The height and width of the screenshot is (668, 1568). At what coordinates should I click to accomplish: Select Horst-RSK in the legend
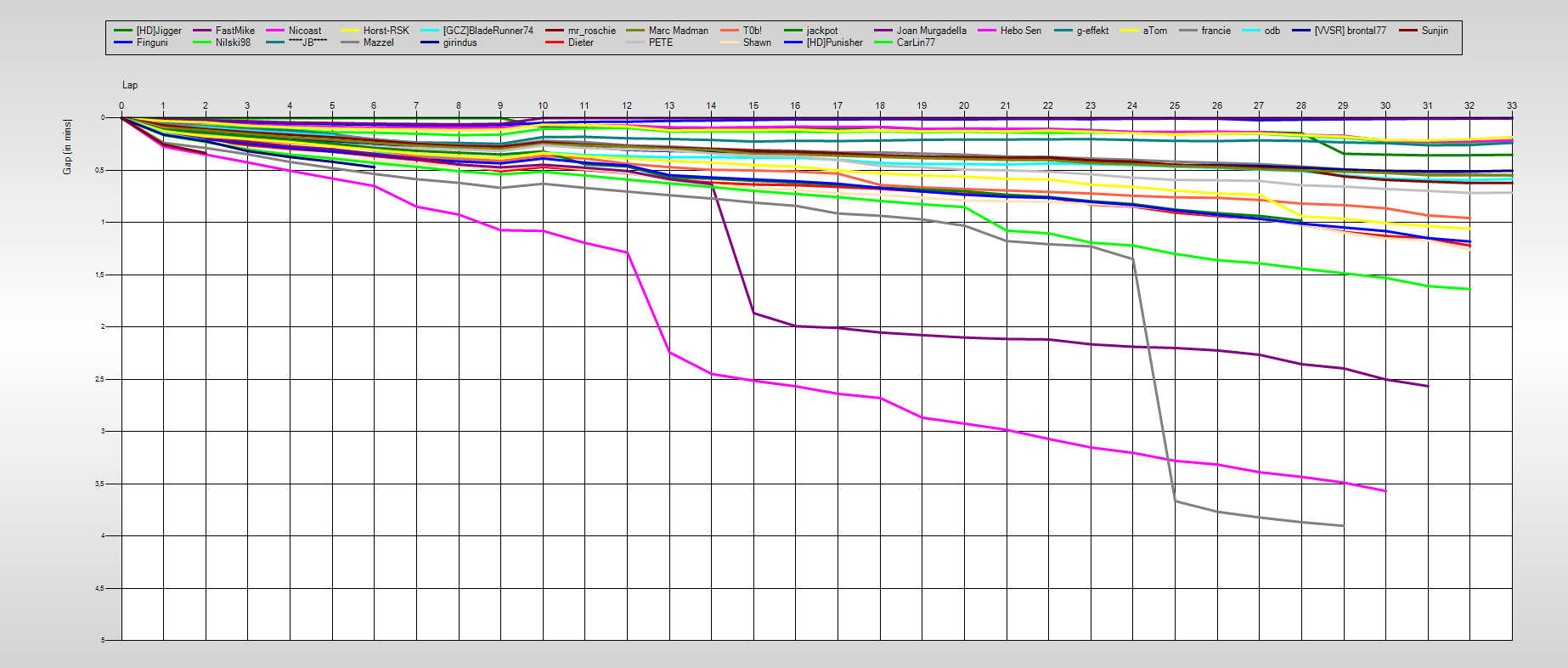[386, 31]
